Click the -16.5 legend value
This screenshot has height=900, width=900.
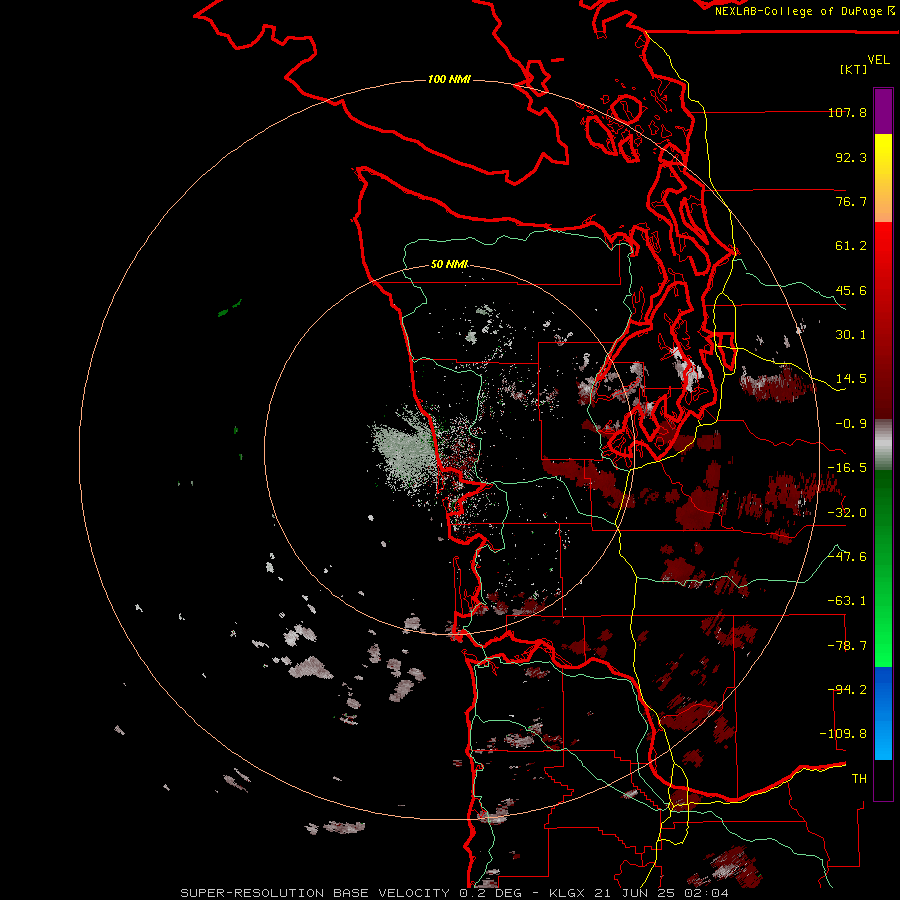(847, 468)
